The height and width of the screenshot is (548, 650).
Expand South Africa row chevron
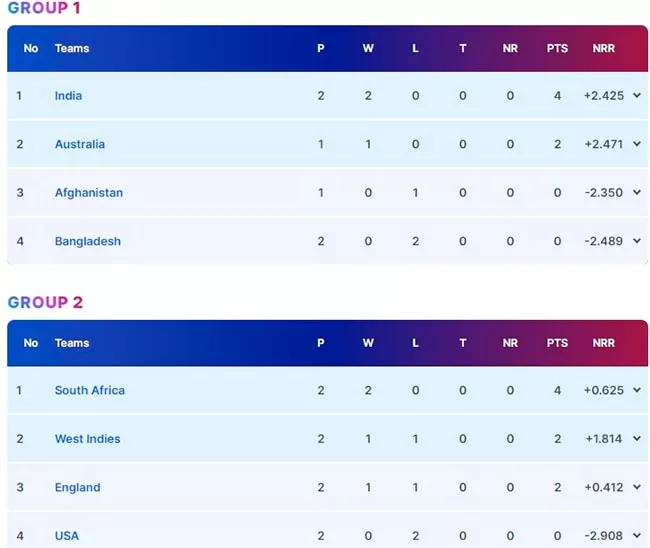(x=637, y=390)
